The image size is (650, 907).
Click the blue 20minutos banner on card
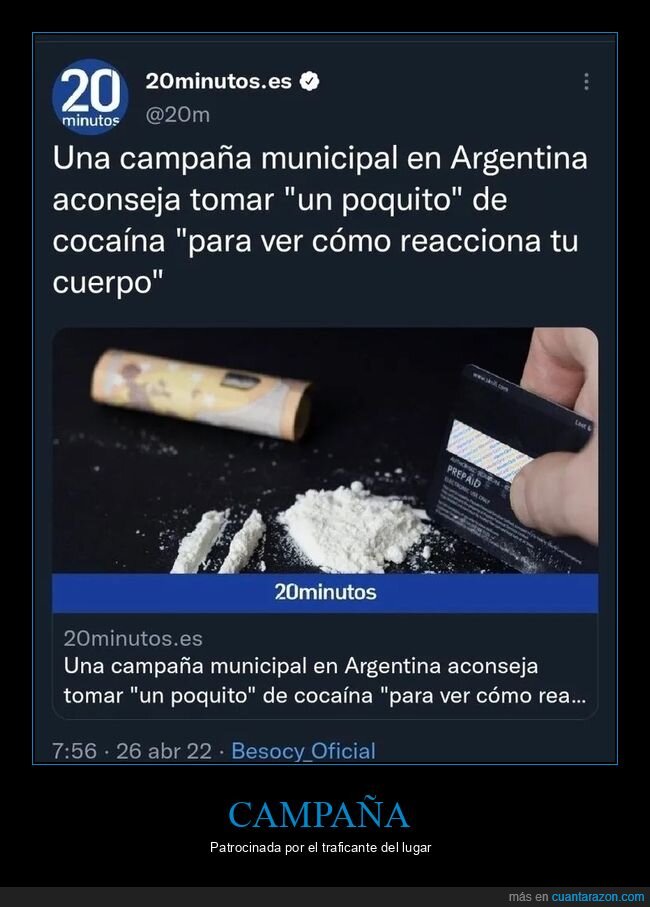click(325, 593)
